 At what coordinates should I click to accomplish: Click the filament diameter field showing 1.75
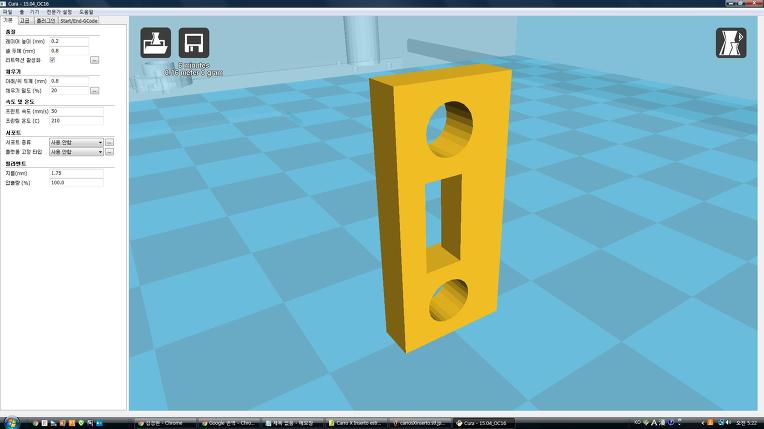coord(76,173)
